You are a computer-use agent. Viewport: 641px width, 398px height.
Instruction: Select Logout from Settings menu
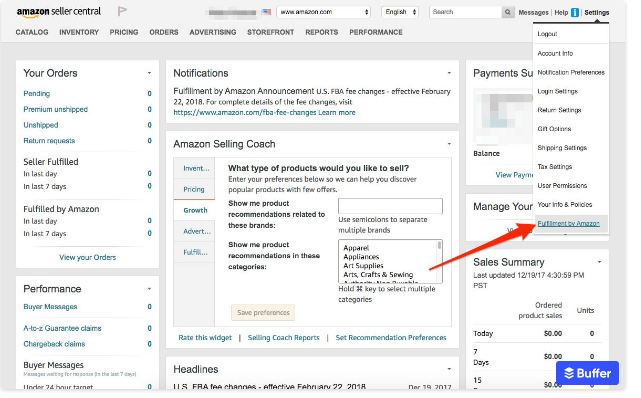pos(547,34)
